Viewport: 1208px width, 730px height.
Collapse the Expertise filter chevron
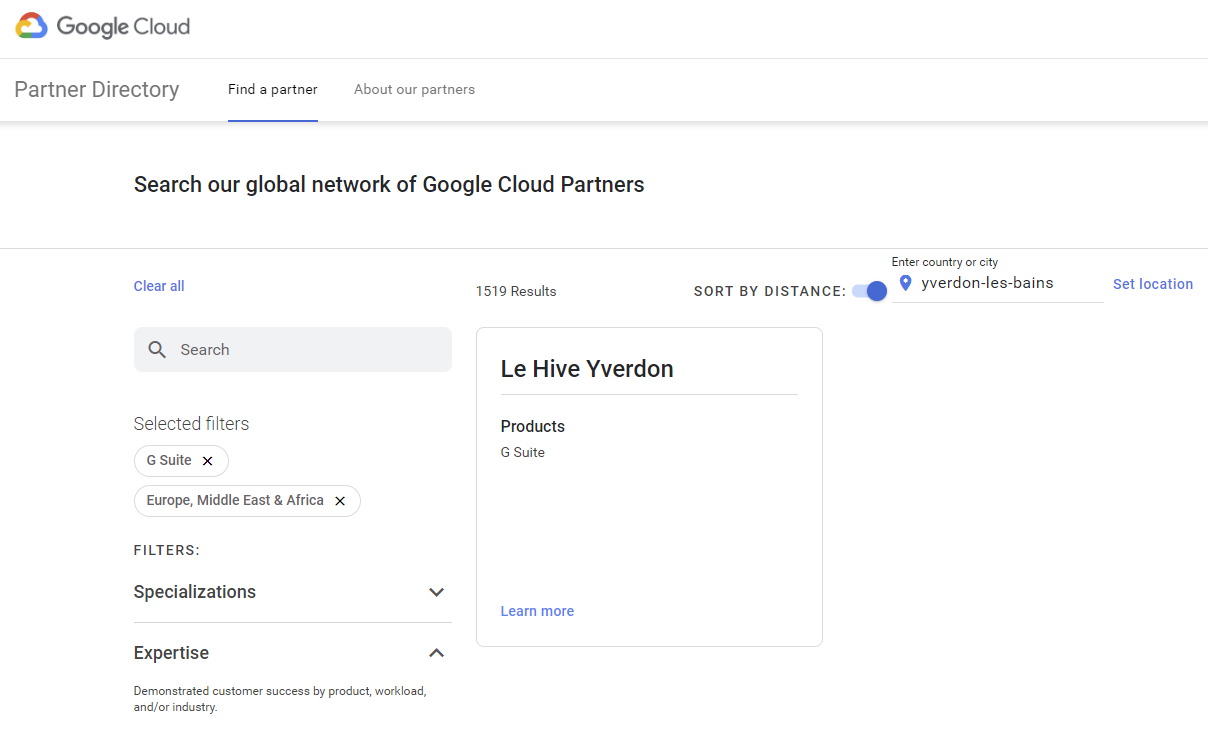pos(436,653)
